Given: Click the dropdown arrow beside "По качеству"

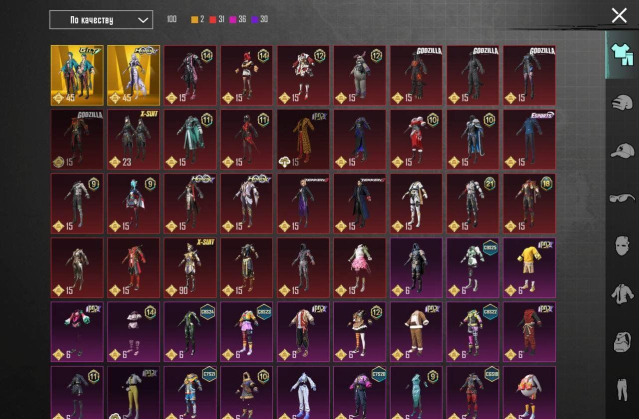Looking at the screenshot, I should click(141, 20).
